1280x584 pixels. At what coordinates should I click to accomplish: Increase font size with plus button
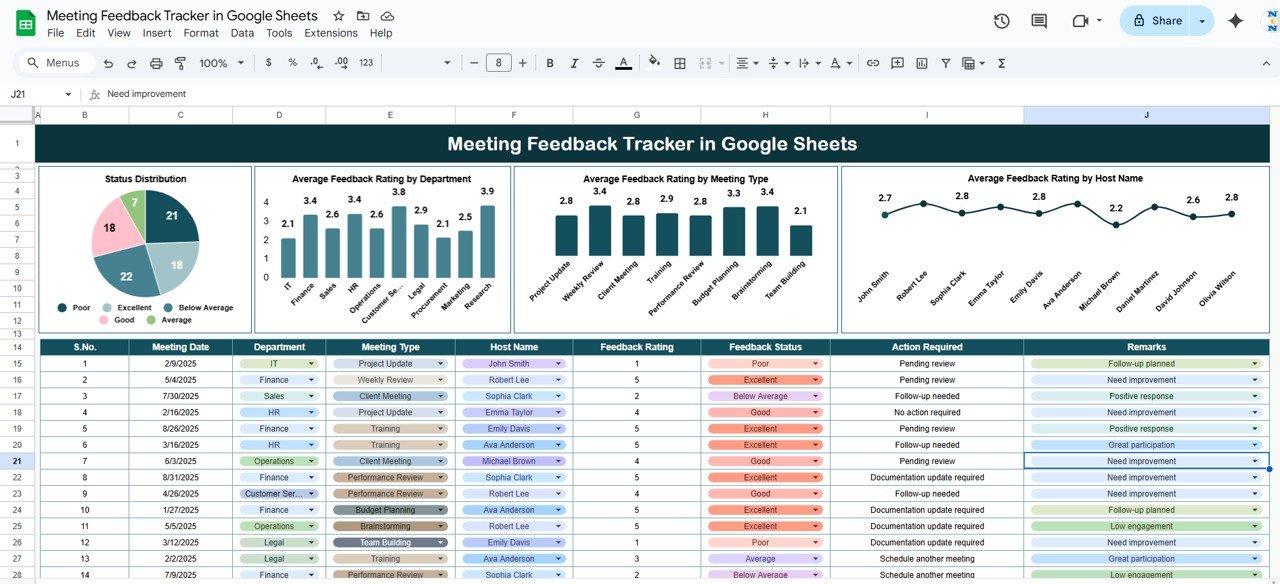click(523, 63)
